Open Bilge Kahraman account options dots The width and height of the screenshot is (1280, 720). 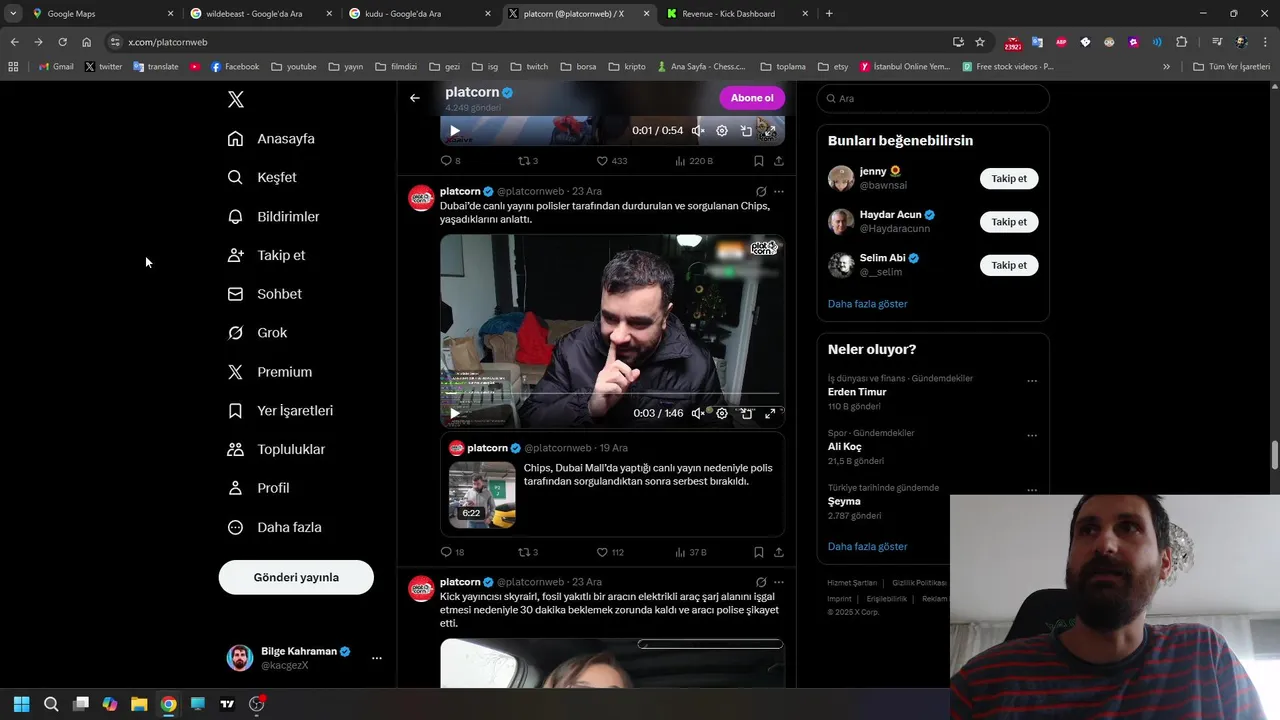(377, 658)
